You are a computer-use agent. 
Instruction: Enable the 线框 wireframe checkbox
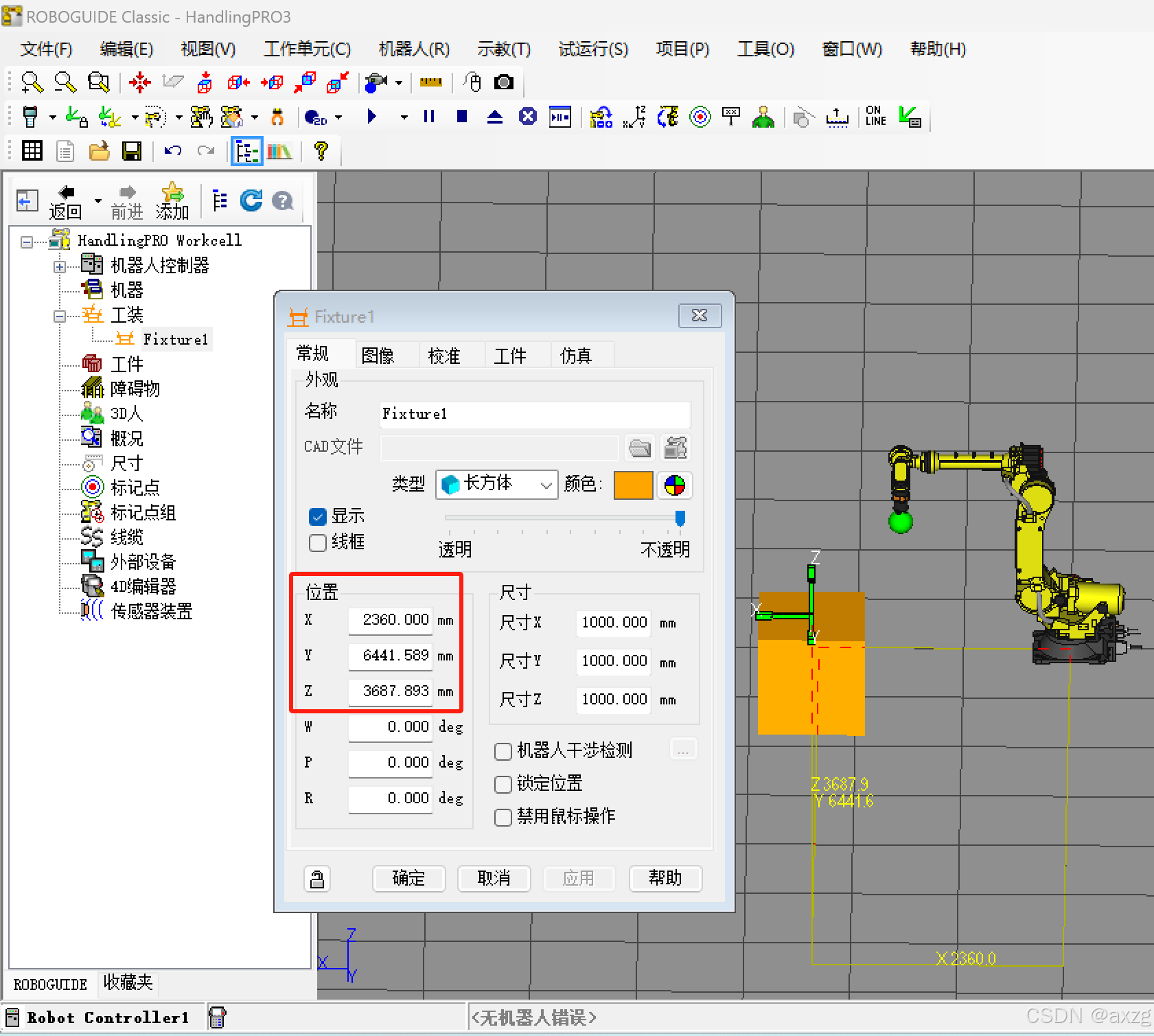coord(317,542)
